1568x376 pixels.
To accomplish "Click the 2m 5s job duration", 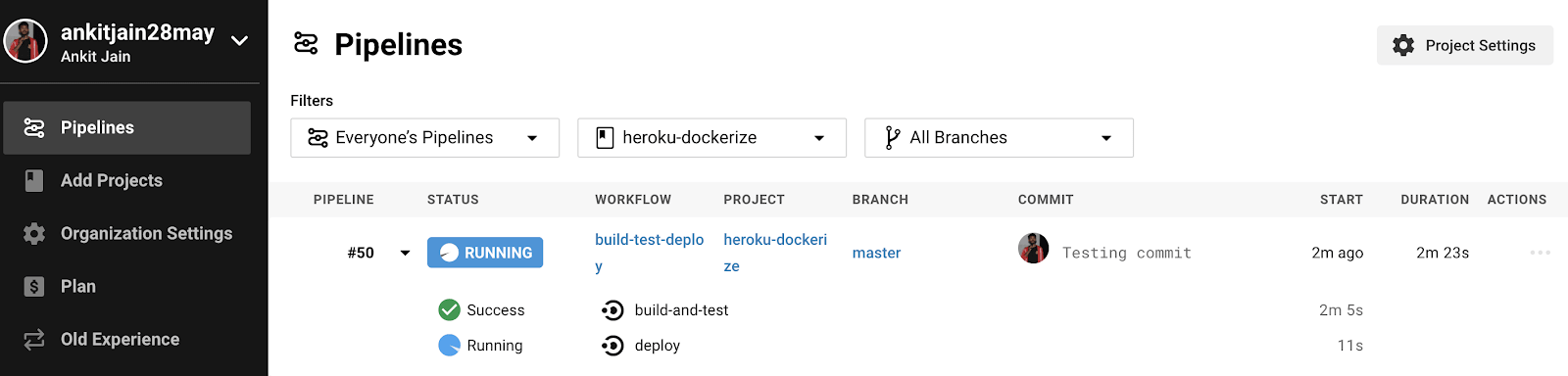I will click(x=1341, y=310).
